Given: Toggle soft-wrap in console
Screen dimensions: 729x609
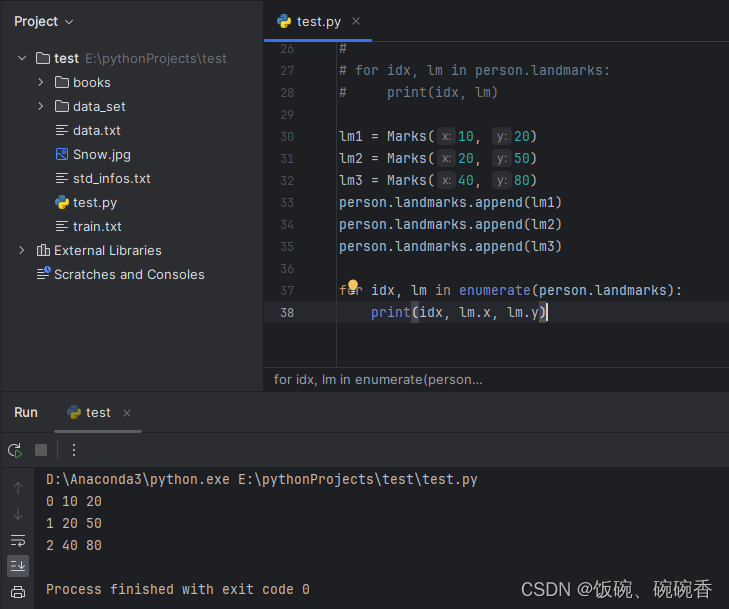Looking at the screenshot, I should point(18,540).
